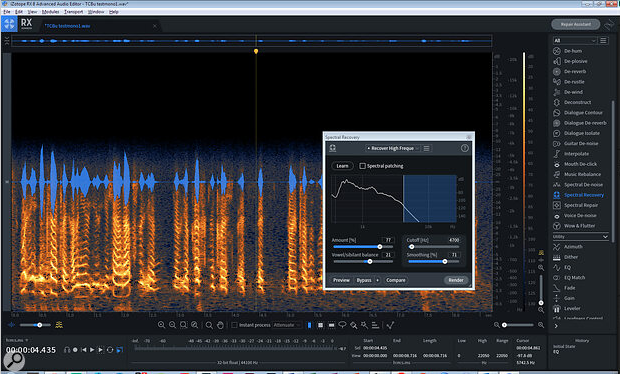Adjust the Smoothing [%] slider

point(433,261)
